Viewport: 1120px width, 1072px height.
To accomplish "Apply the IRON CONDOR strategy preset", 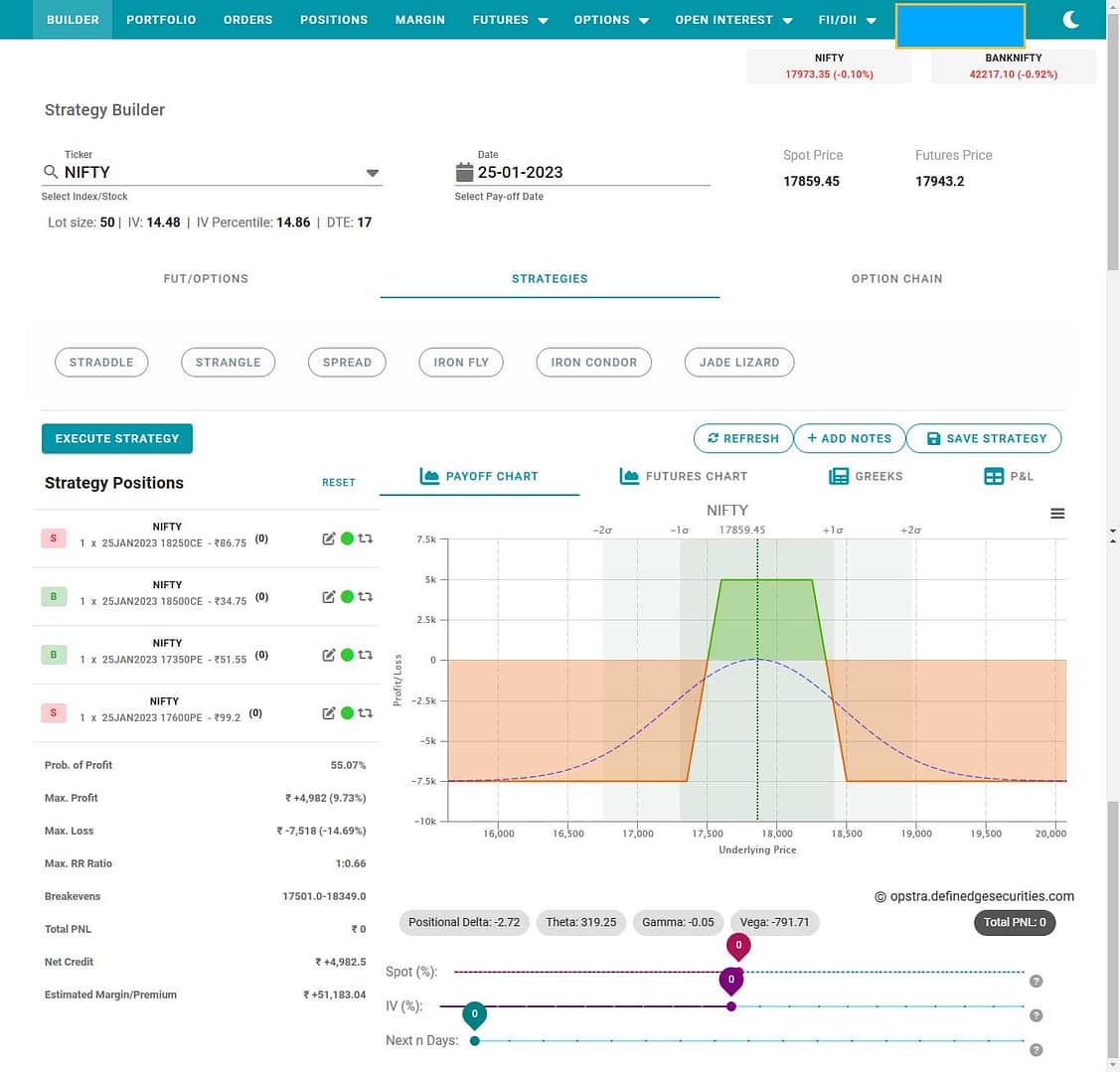I will tap(593, 362).
